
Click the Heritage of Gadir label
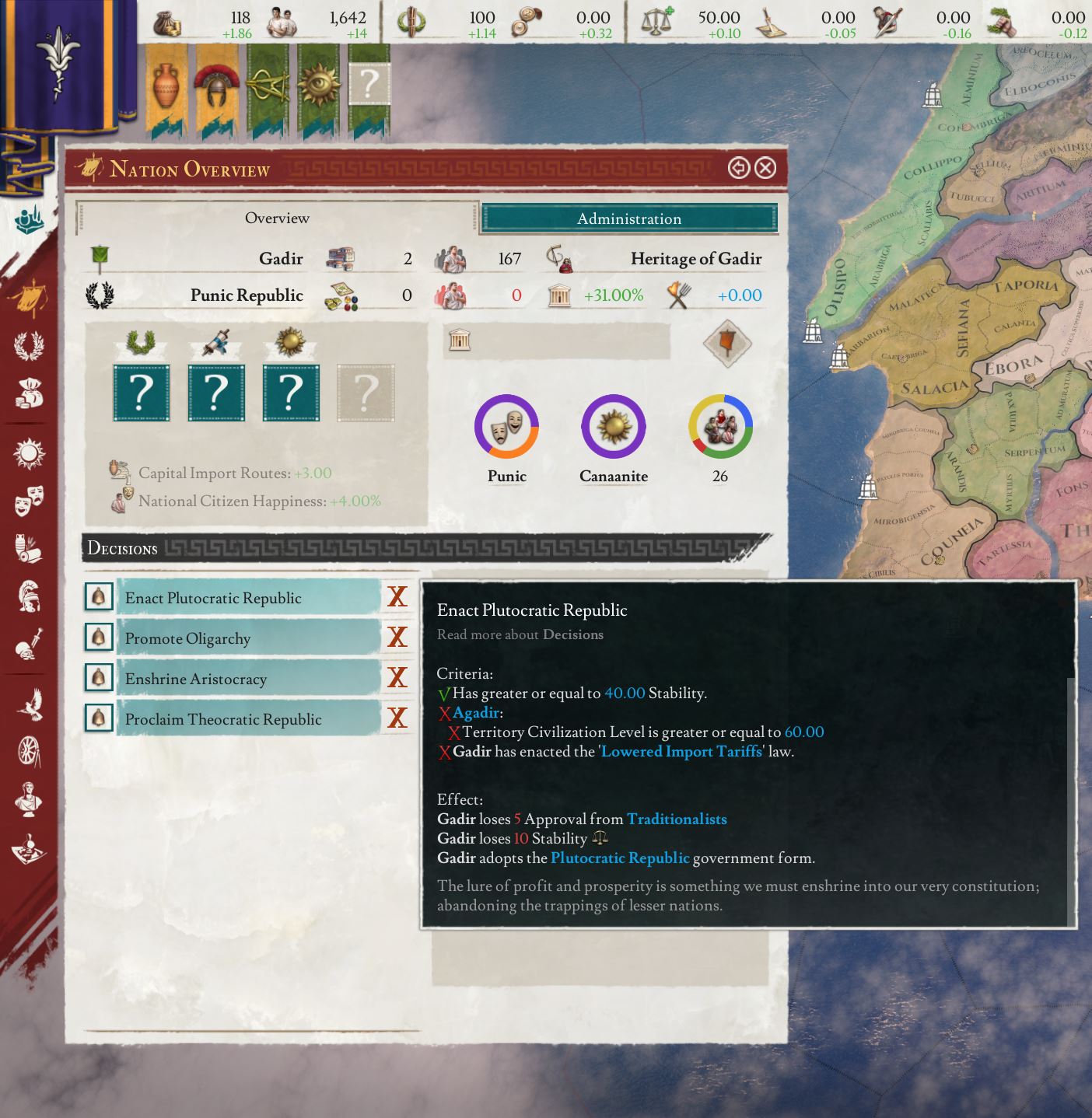click(696, 259)
